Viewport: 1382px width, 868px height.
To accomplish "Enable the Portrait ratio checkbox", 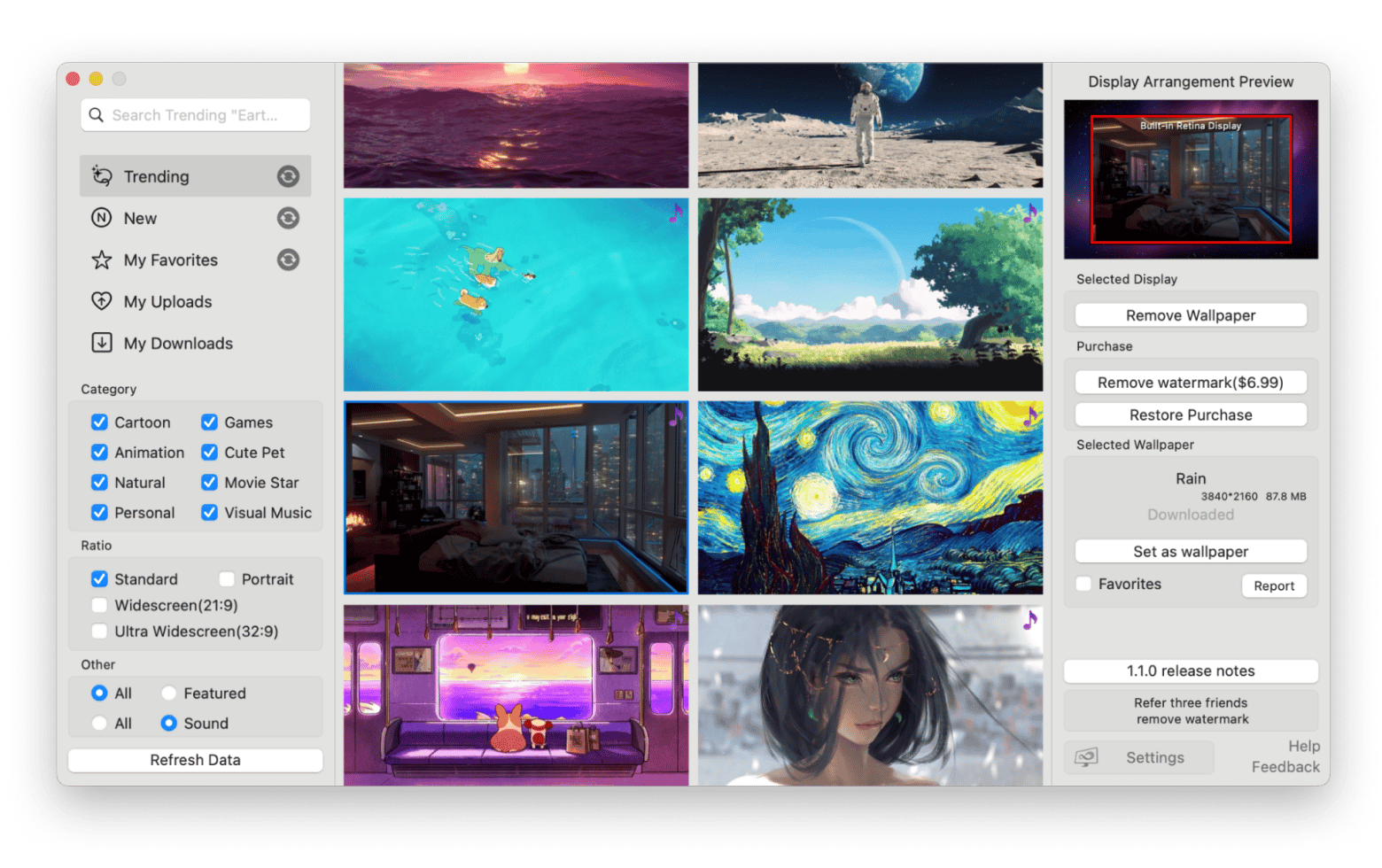I will coord(227,579).
